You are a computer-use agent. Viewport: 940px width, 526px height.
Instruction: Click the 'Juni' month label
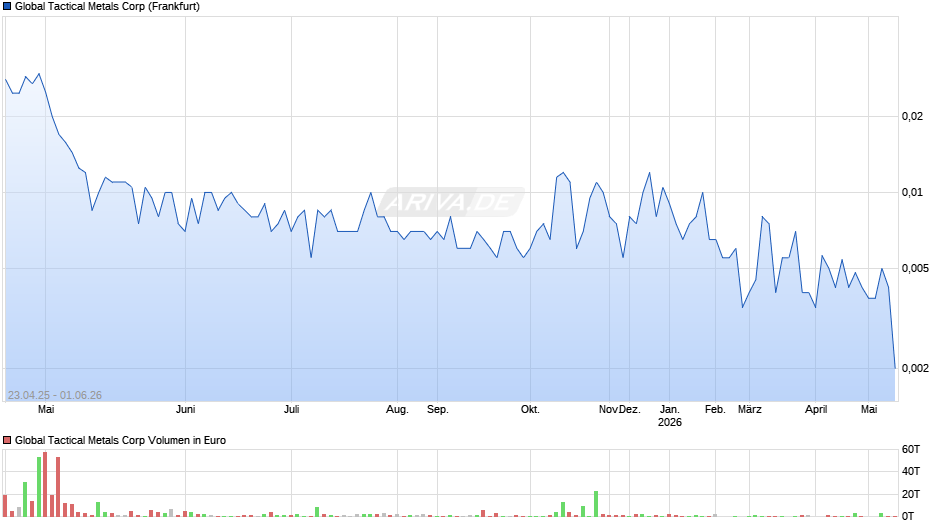pos(185,410)
